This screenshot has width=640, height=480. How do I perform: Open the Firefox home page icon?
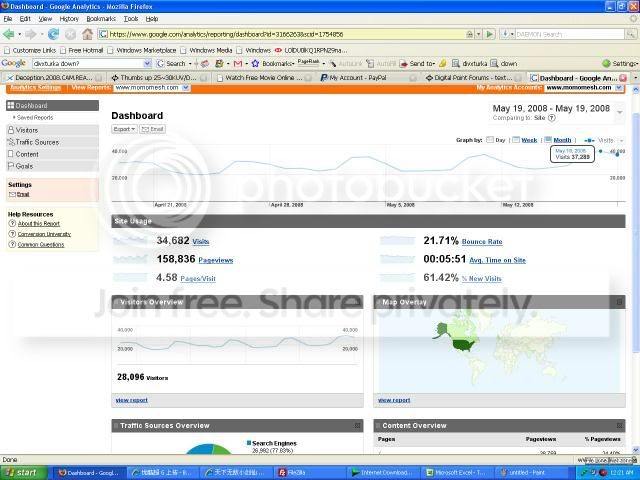pos(87,34)
